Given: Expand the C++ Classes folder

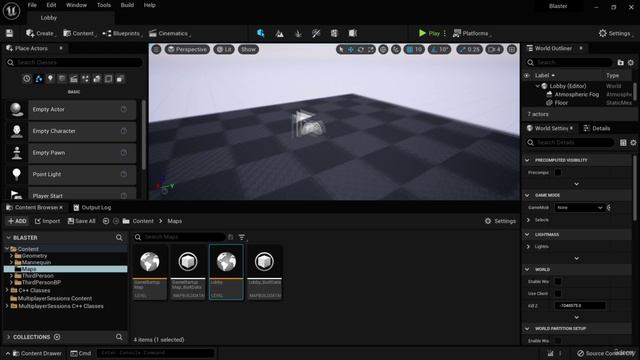Looking at the screenshot, I should [7, 290].
